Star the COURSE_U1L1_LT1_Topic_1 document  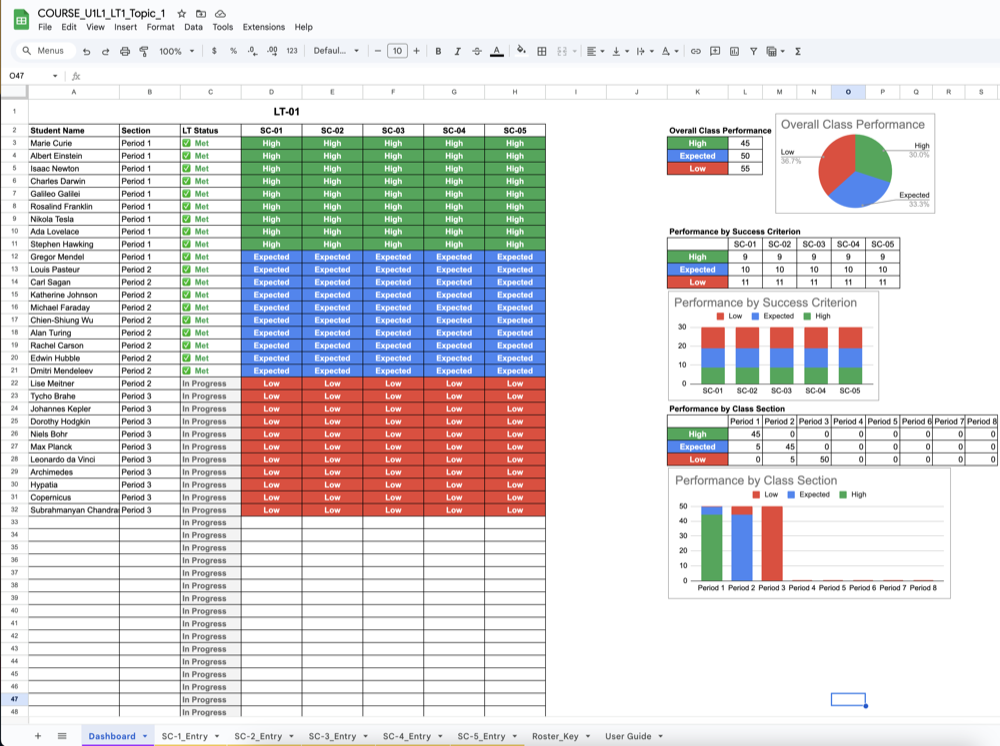(x=181, y=13)
